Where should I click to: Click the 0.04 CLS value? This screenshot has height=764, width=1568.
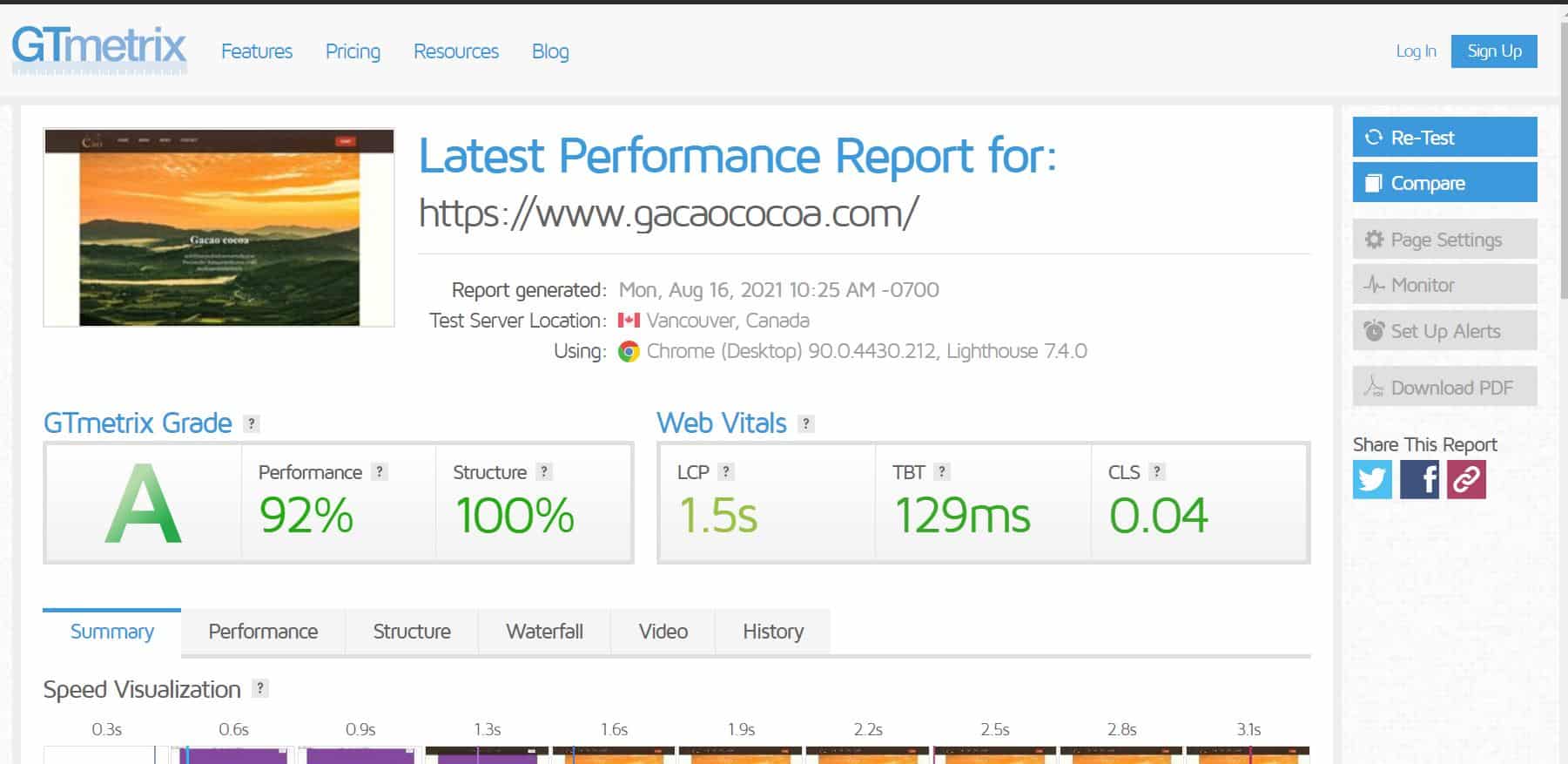point(1159,515)
